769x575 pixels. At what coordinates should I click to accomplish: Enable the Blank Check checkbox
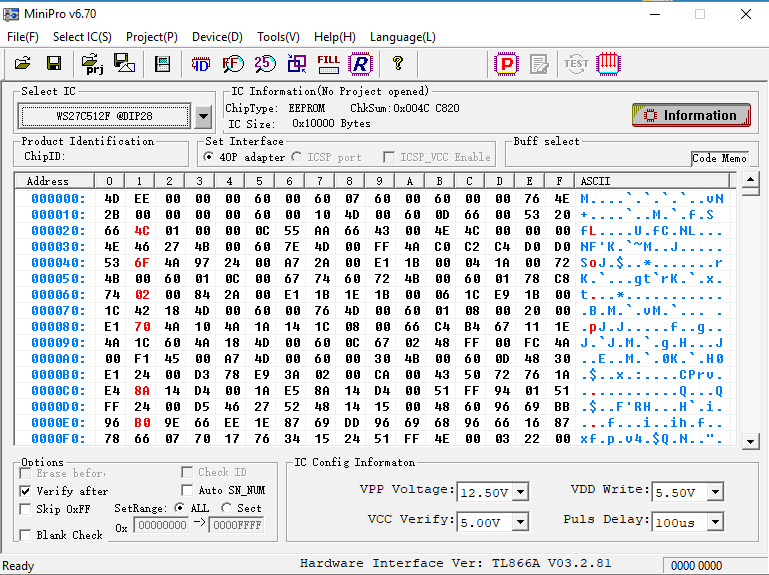(25, 535)
